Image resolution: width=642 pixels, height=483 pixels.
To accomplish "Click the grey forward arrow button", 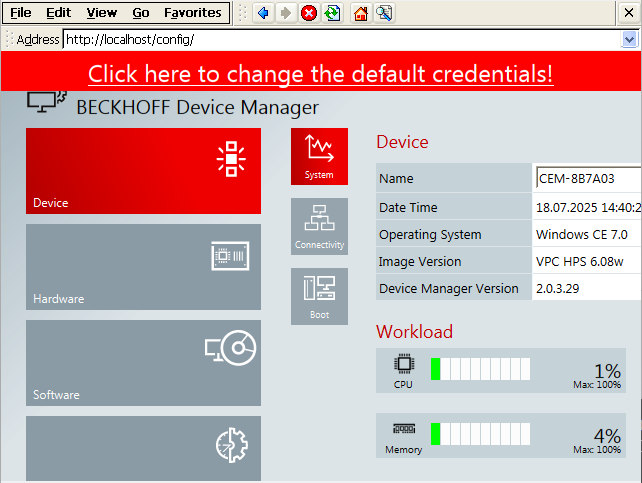I will (x=286, y=13).
